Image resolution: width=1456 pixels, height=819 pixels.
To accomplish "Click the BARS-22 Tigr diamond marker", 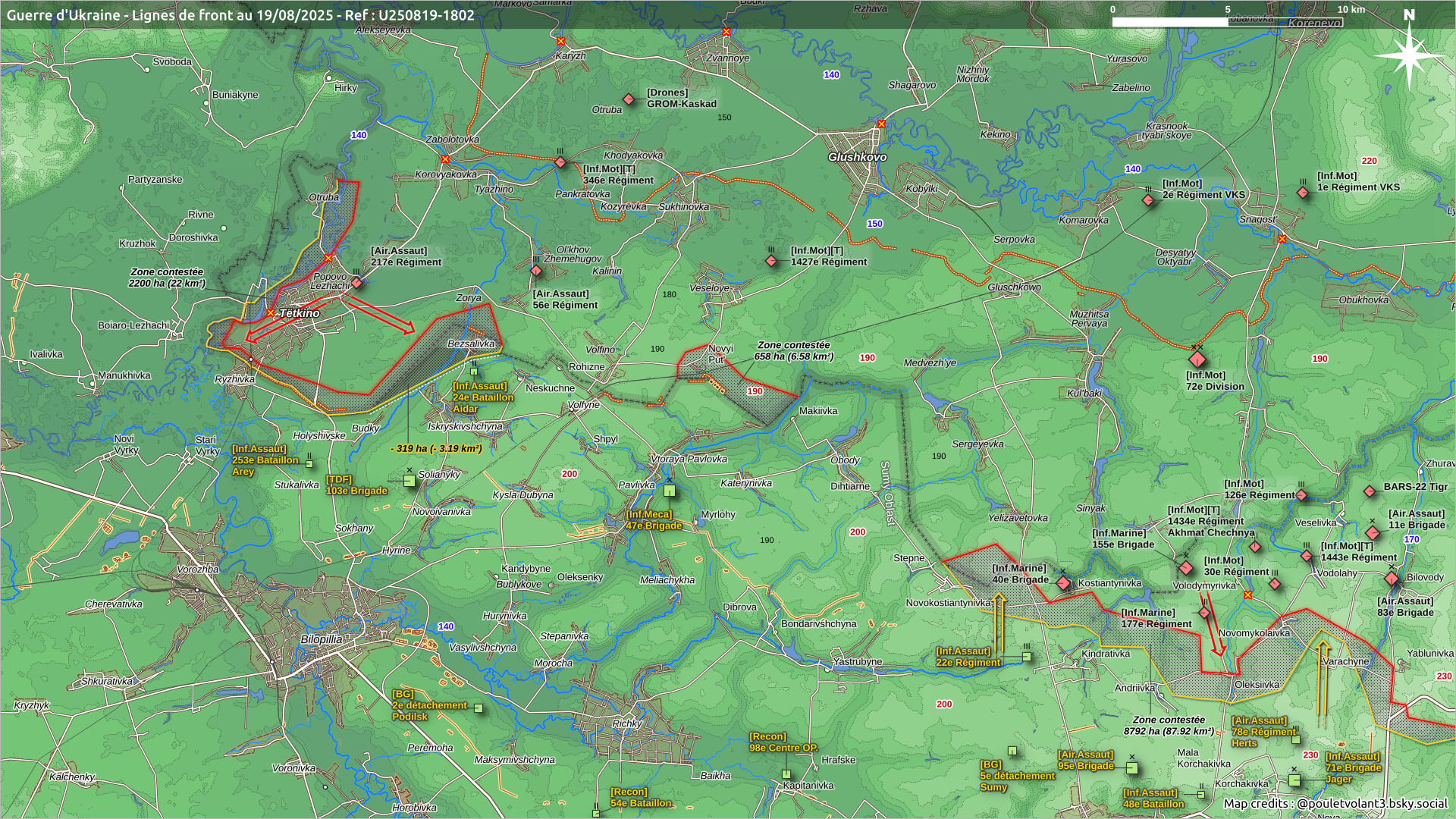I will pyautogui.click(x=1370, y=491).
